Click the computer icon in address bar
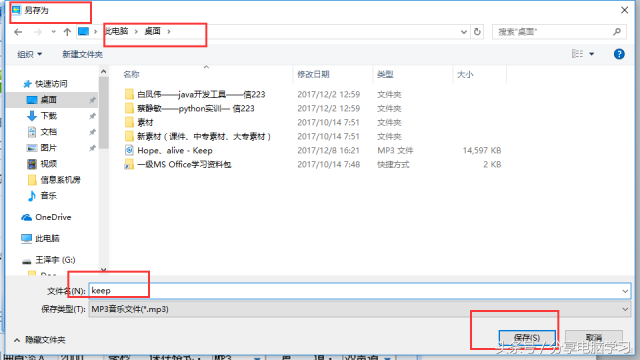Viewport: 640px width, 360px height. click(83, 31)
